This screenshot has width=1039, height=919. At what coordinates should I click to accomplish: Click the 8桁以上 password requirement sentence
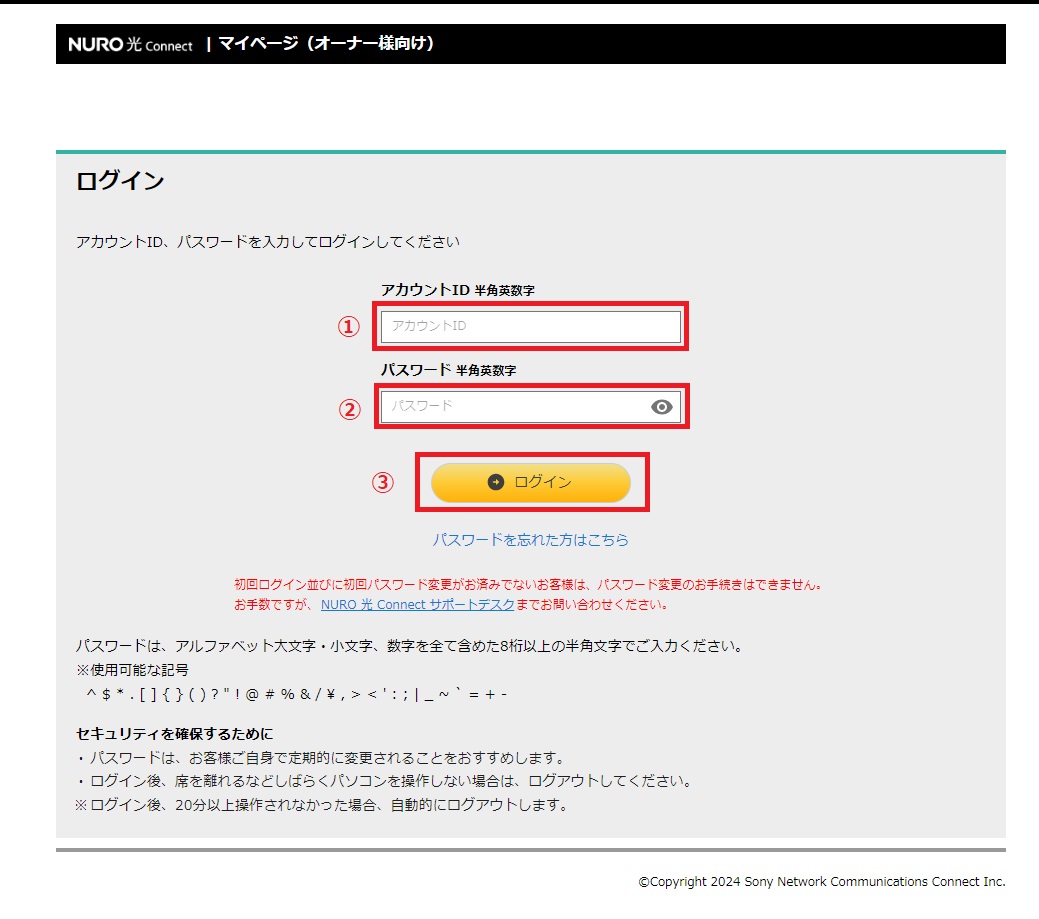(411, 646)
